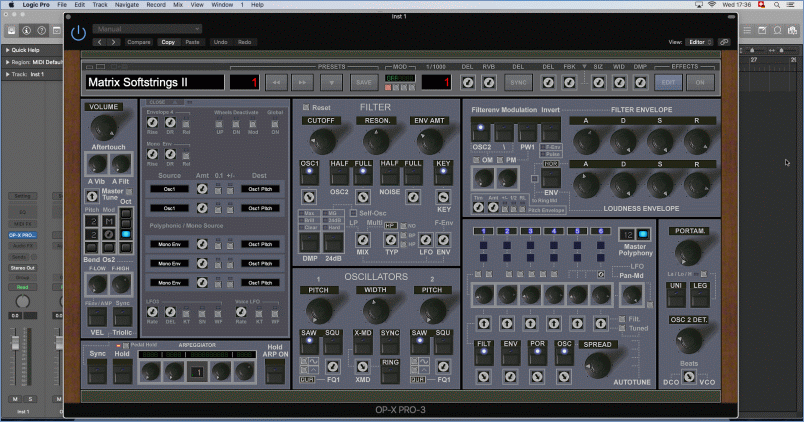Select previous setting left chevron

pyautogui.click(x=100, y=42)
